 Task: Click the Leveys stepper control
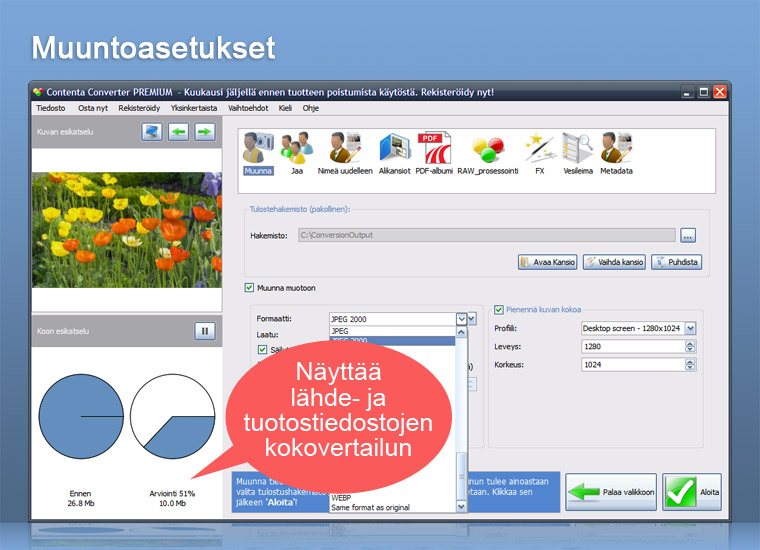pyautogui.click(x=690, y=346)
